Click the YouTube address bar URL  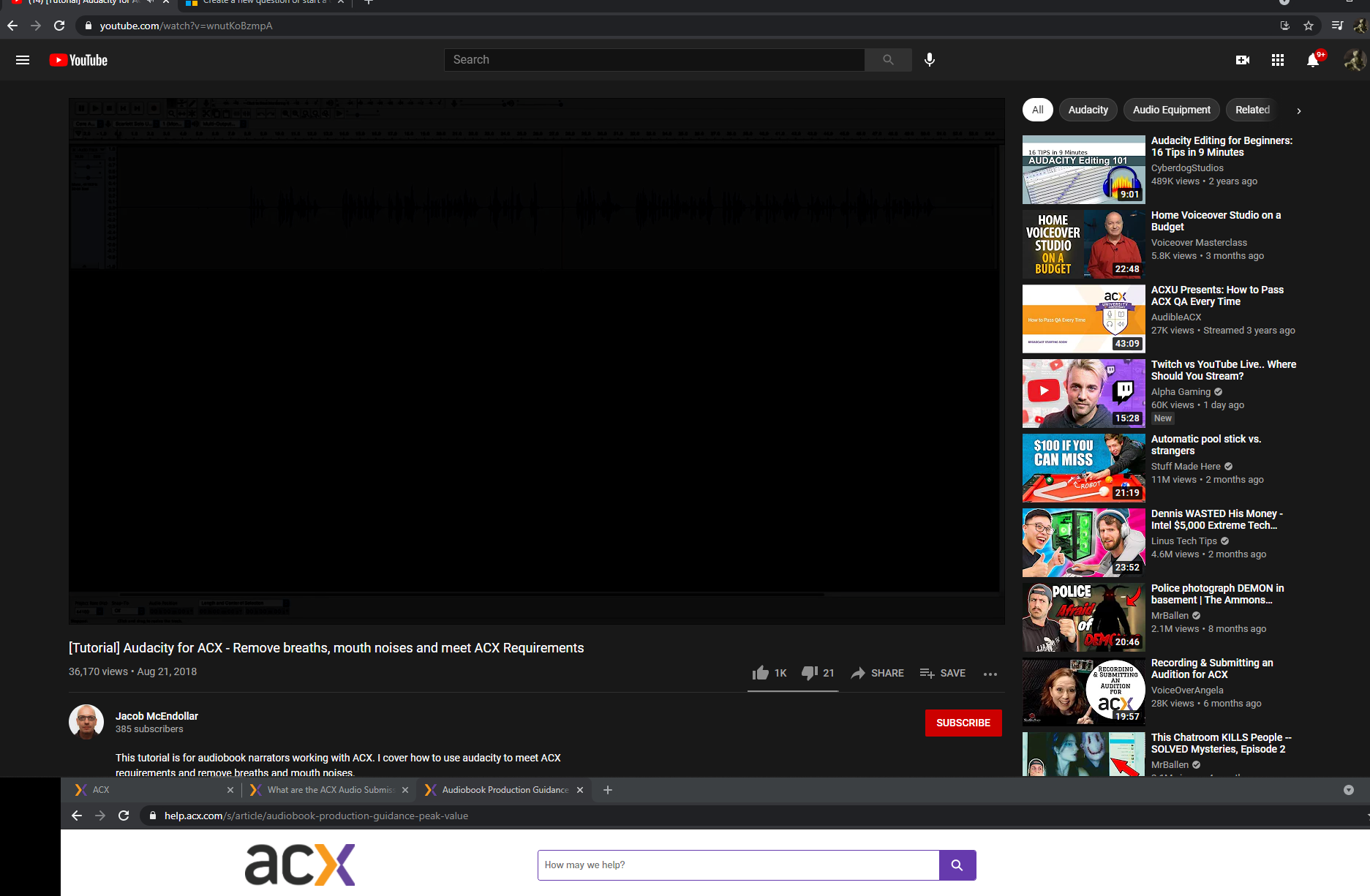pos(186,26)
